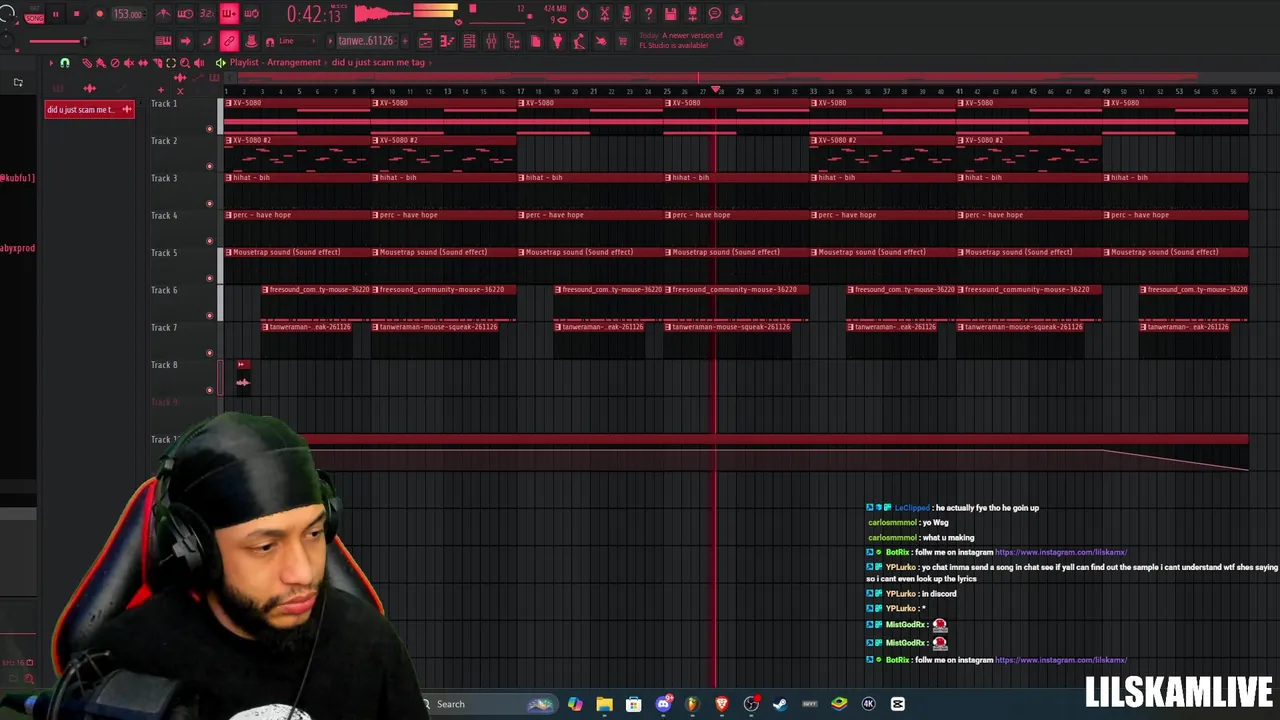The width and height of the screenshot is (1280, 720).
Task: Select 'did u just scam me t...' pattern
Action: (89, 109)
